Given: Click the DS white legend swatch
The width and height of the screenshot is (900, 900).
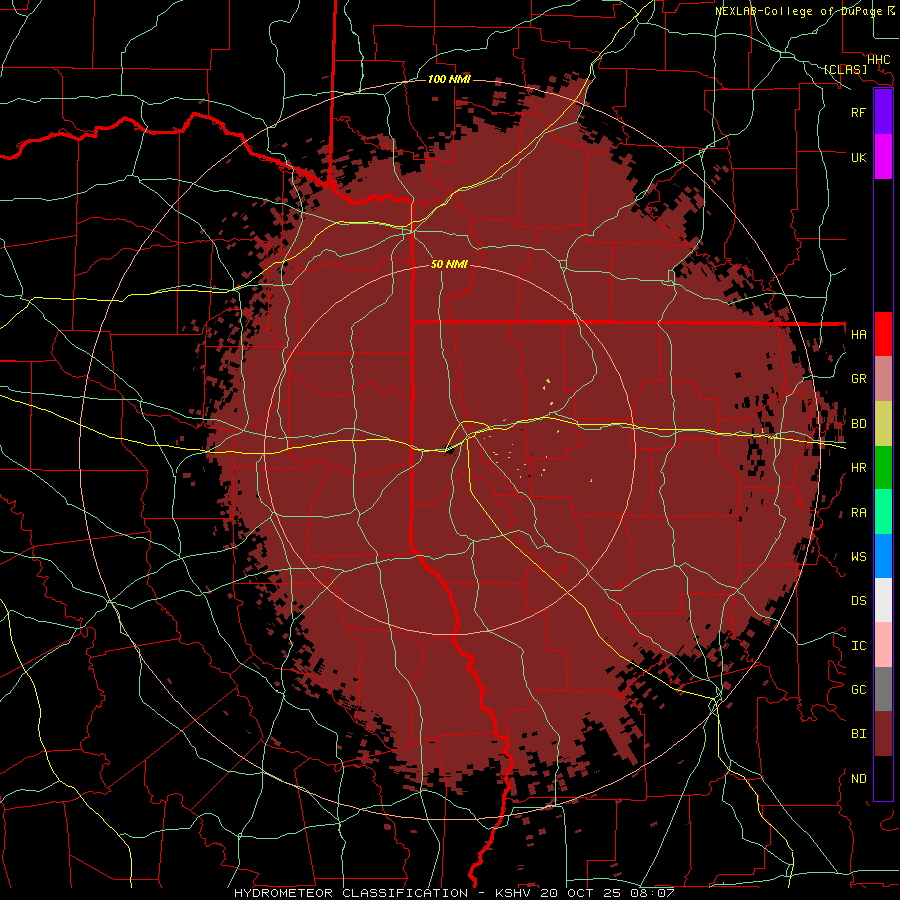Looking at the screenshot, I should click(883, 600).
